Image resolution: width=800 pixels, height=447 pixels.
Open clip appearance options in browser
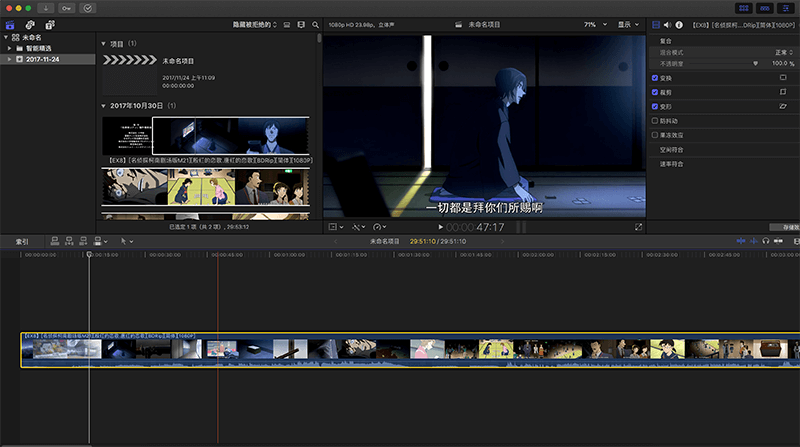(301, 24)
